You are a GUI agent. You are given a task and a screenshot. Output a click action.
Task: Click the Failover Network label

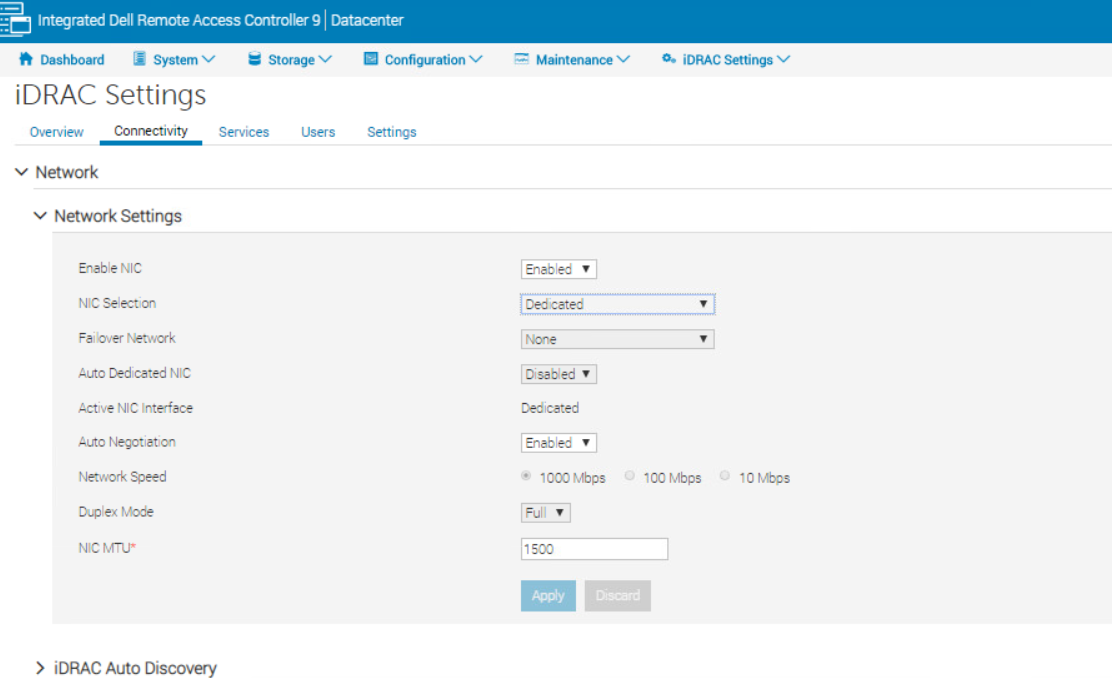(x=127, y=338)
